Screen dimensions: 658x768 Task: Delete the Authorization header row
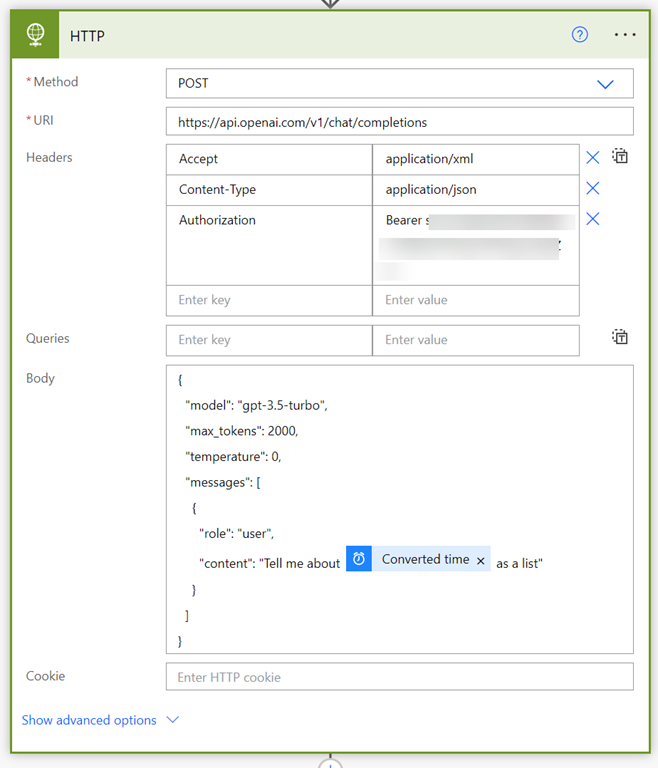coord(593,219)
